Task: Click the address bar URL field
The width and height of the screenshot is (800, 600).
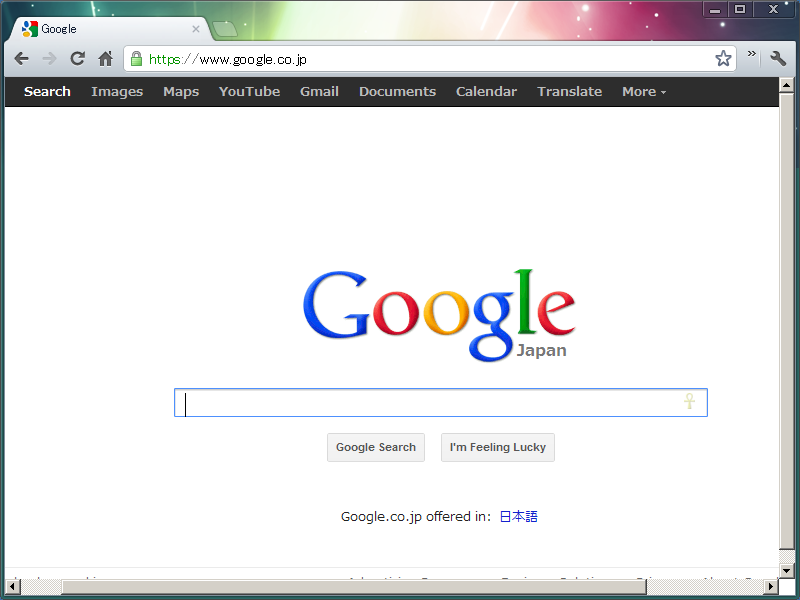Action: tap(429, 59)
